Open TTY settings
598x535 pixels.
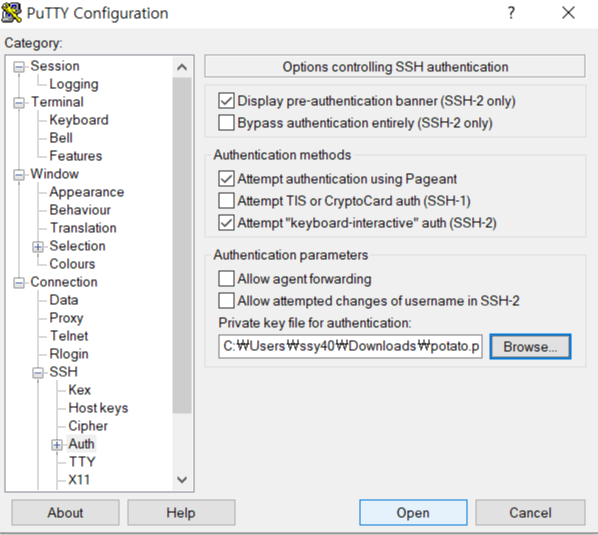pyautogui.click(x=82, y=462)
